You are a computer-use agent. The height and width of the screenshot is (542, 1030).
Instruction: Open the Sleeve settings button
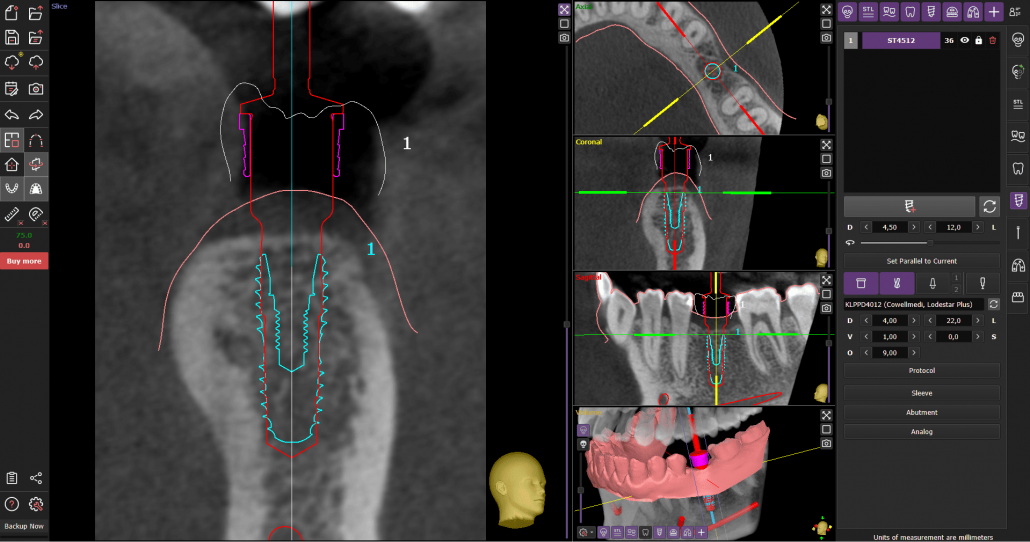922,393
